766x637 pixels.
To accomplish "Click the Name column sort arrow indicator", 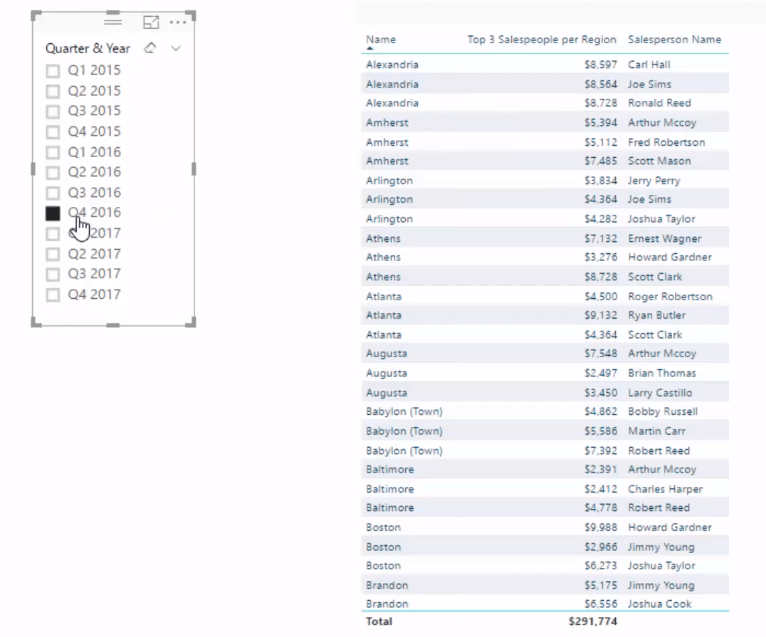I will click(x=370, y=48).
